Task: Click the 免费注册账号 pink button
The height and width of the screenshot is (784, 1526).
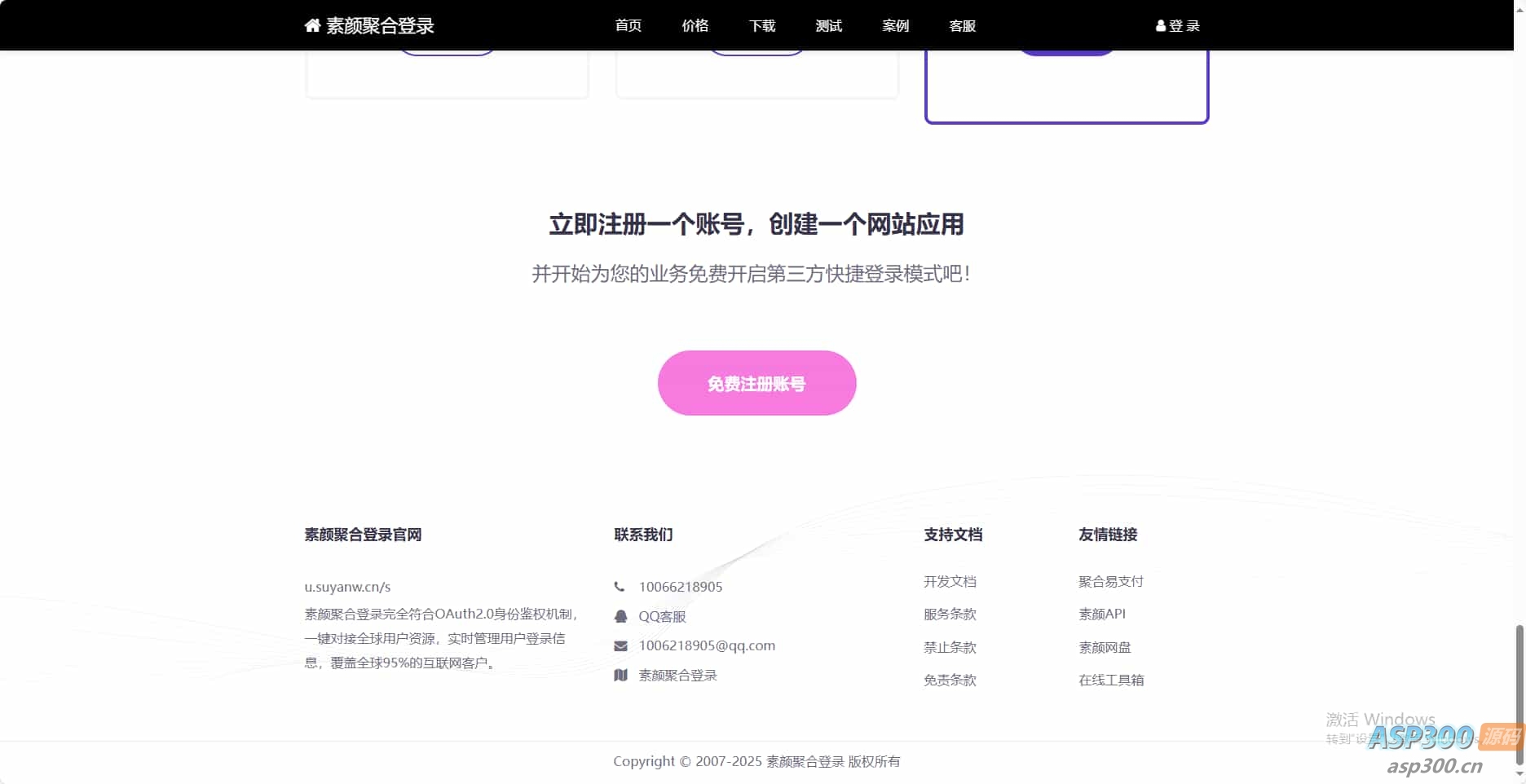Action: [756, 383]
